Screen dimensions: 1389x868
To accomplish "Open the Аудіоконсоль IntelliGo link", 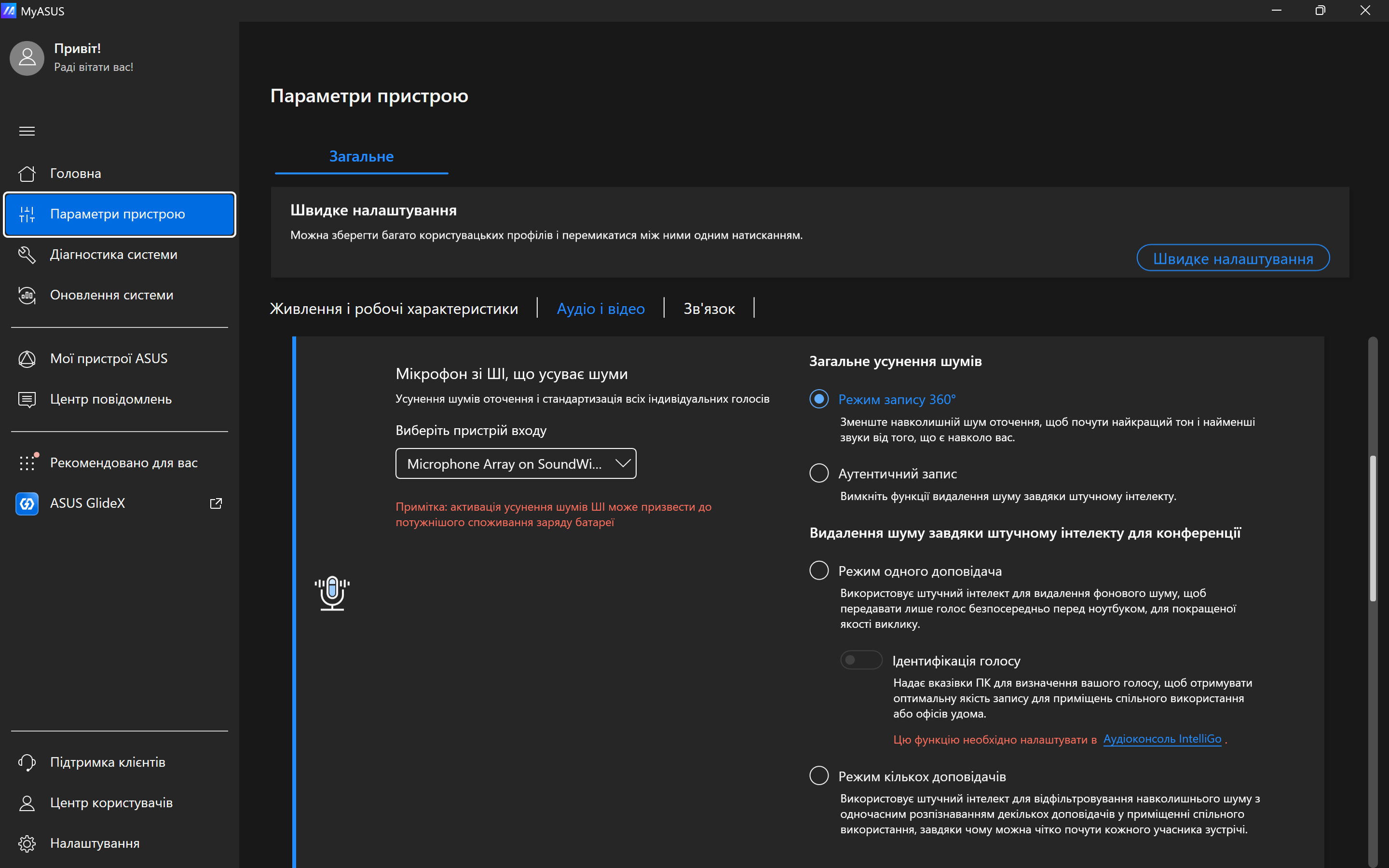I will coord(1162,739).
